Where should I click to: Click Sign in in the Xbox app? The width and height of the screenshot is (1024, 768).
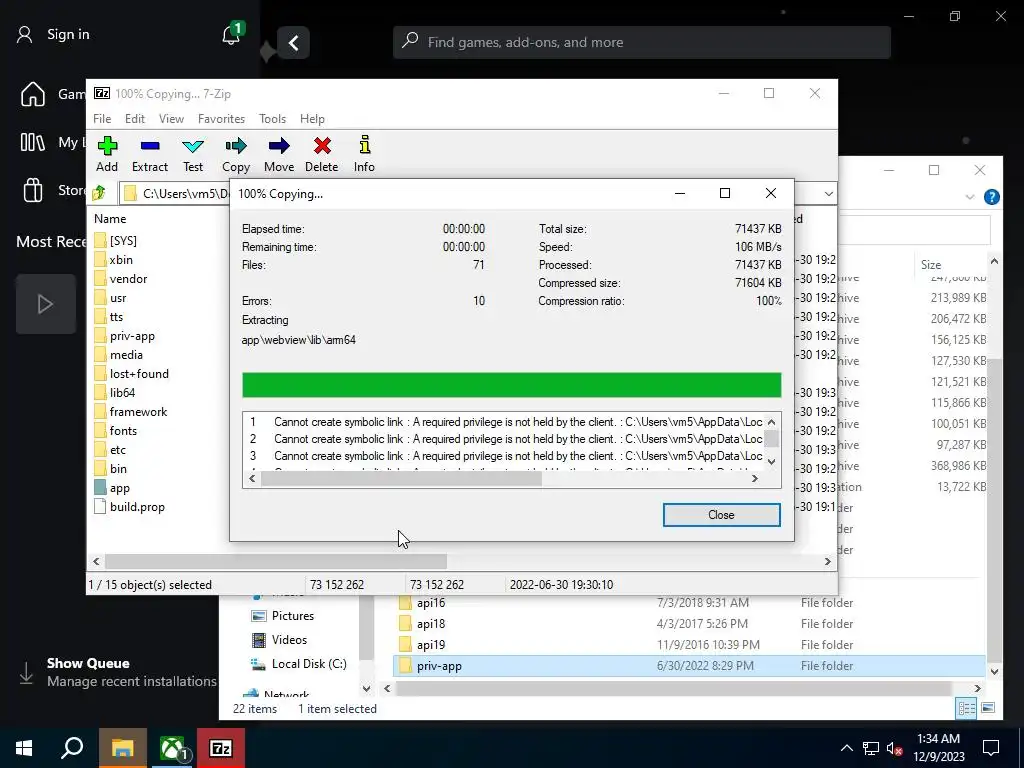pos(68,34)
